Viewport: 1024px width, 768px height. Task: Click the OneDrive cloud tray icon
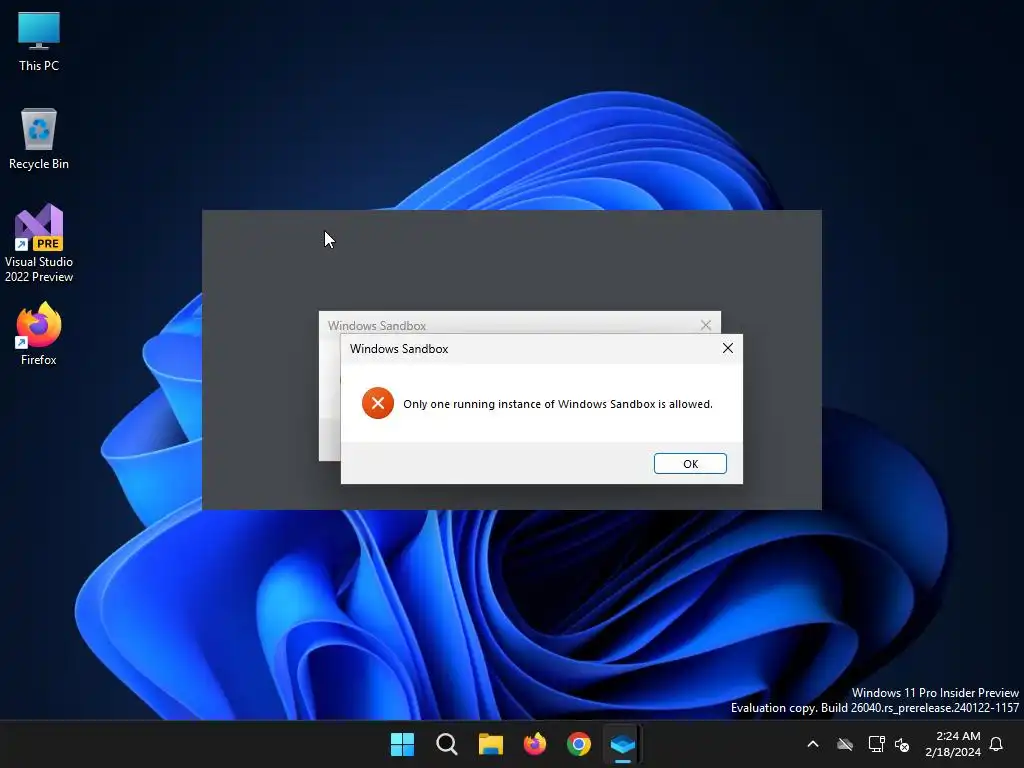(x=845, y=744)
